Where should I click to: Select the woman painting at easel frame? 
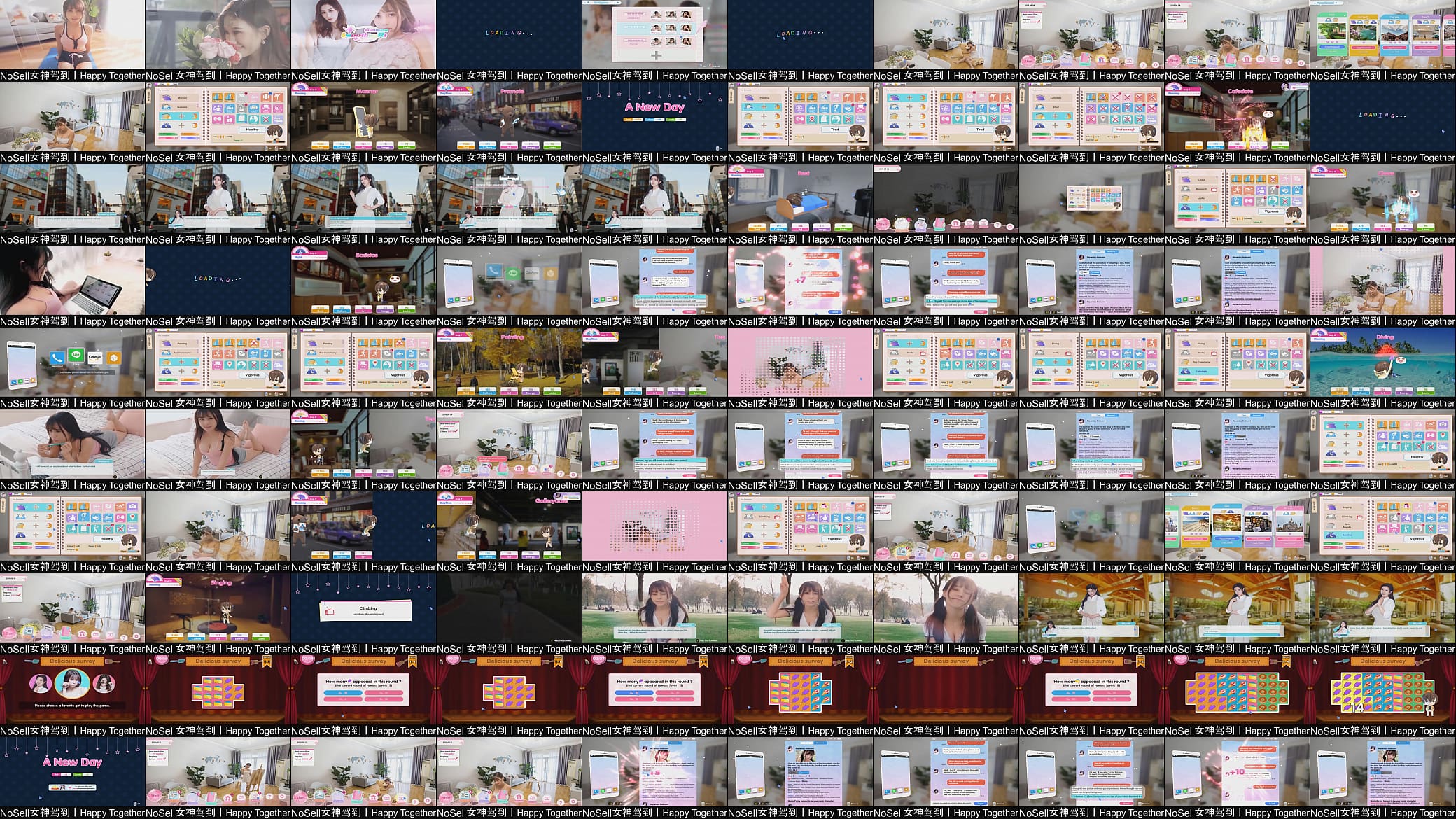(x=218, y=771)
